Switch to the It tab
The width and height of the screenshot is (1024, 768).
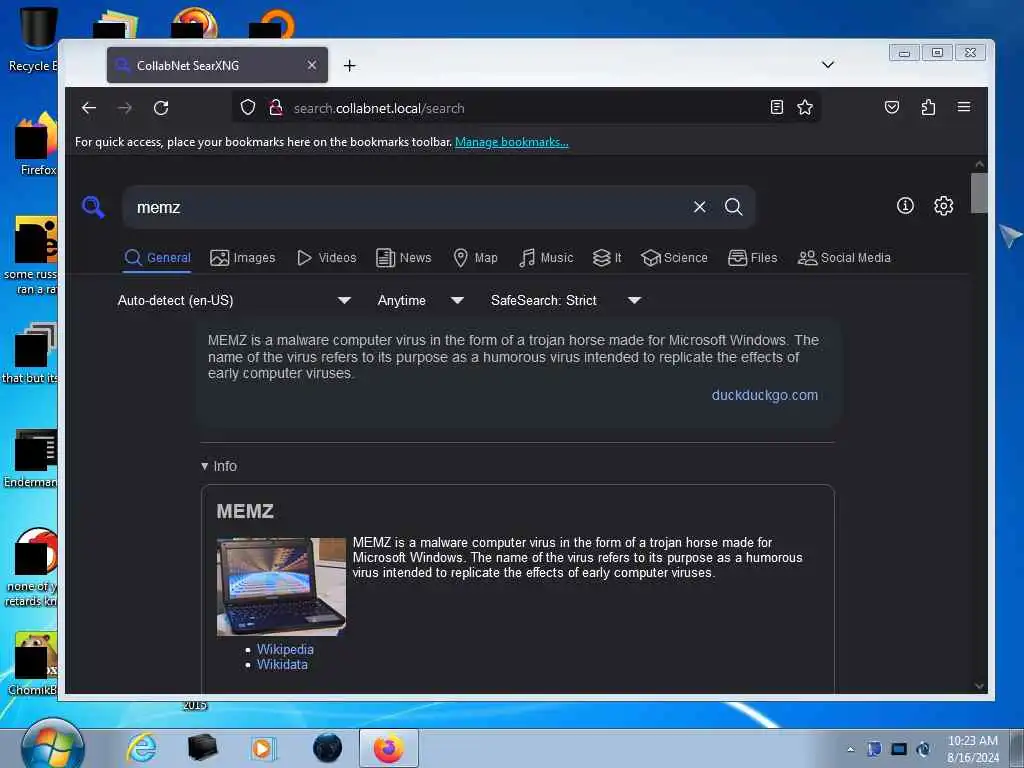pos(607,258)
